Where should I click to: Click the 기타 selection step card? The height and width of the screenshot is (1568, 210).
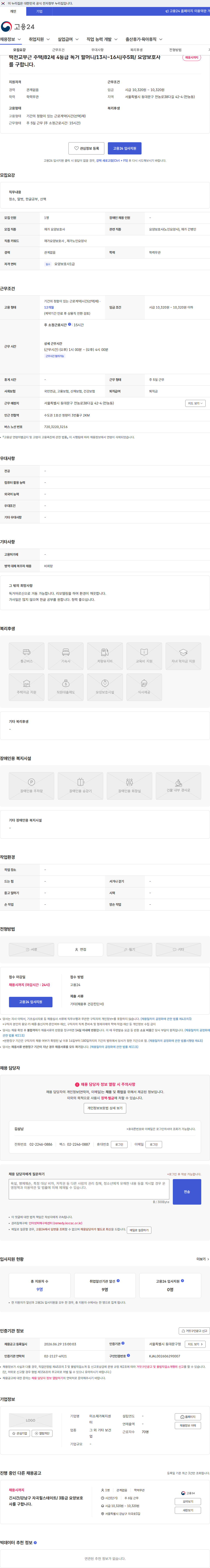[x=178, y=950]
